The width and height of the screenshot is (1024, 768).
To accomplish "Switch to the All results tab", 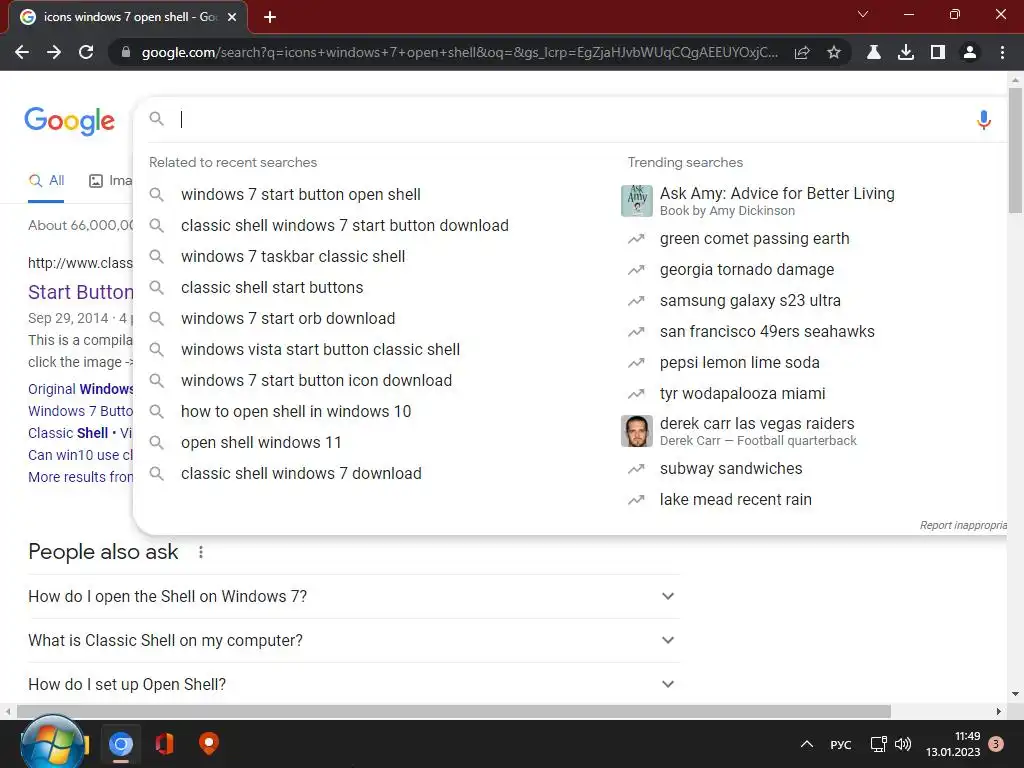I will [46, 181].
